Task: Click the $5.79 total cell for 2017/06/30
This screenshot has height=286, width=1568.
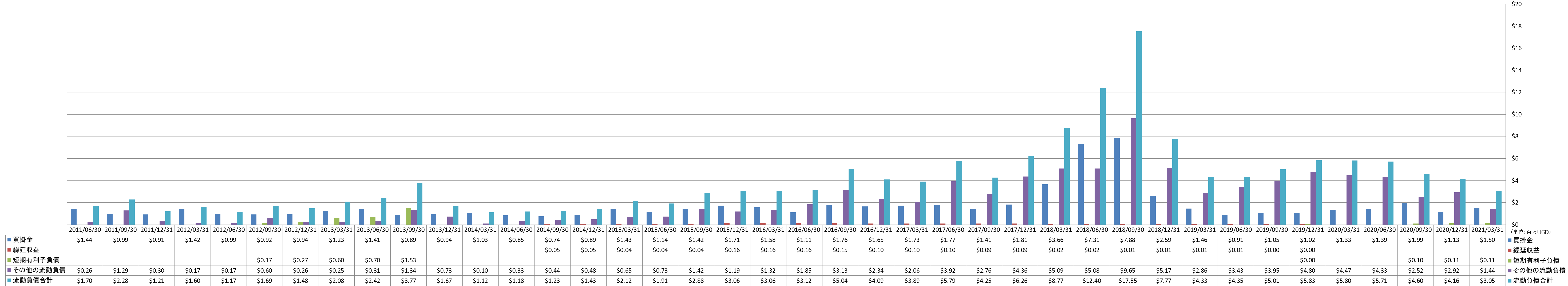Action: (948, 280)
